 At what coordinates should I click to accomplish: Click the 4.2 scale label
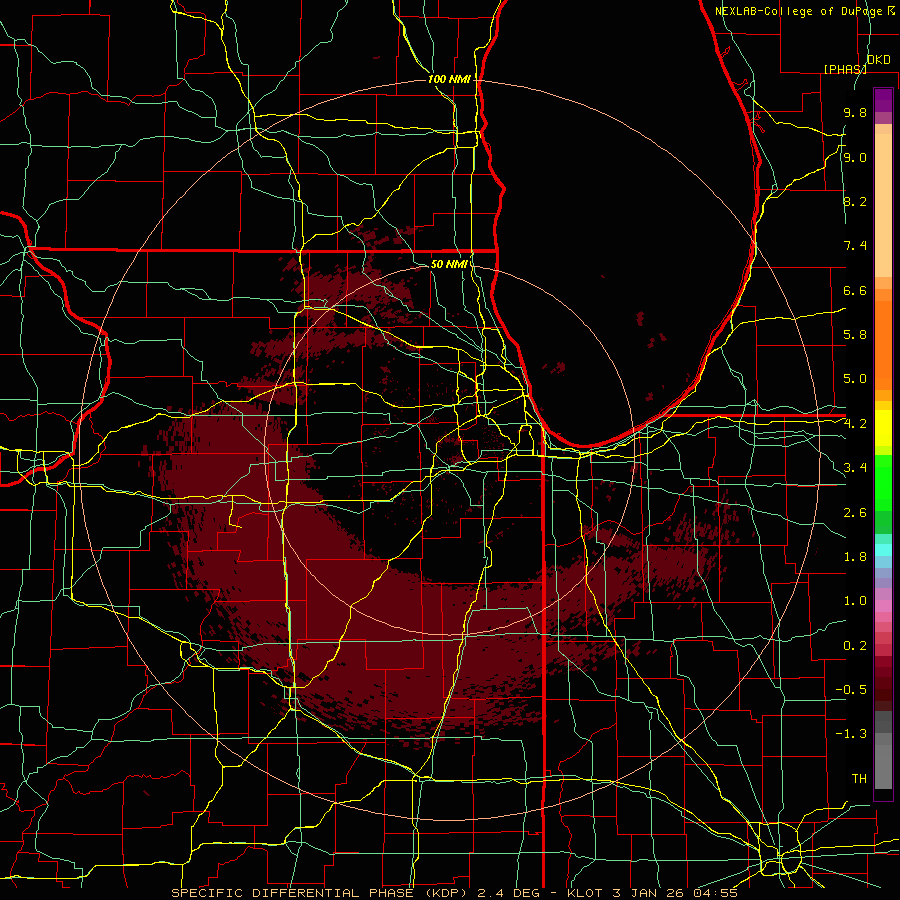[855, 424]
